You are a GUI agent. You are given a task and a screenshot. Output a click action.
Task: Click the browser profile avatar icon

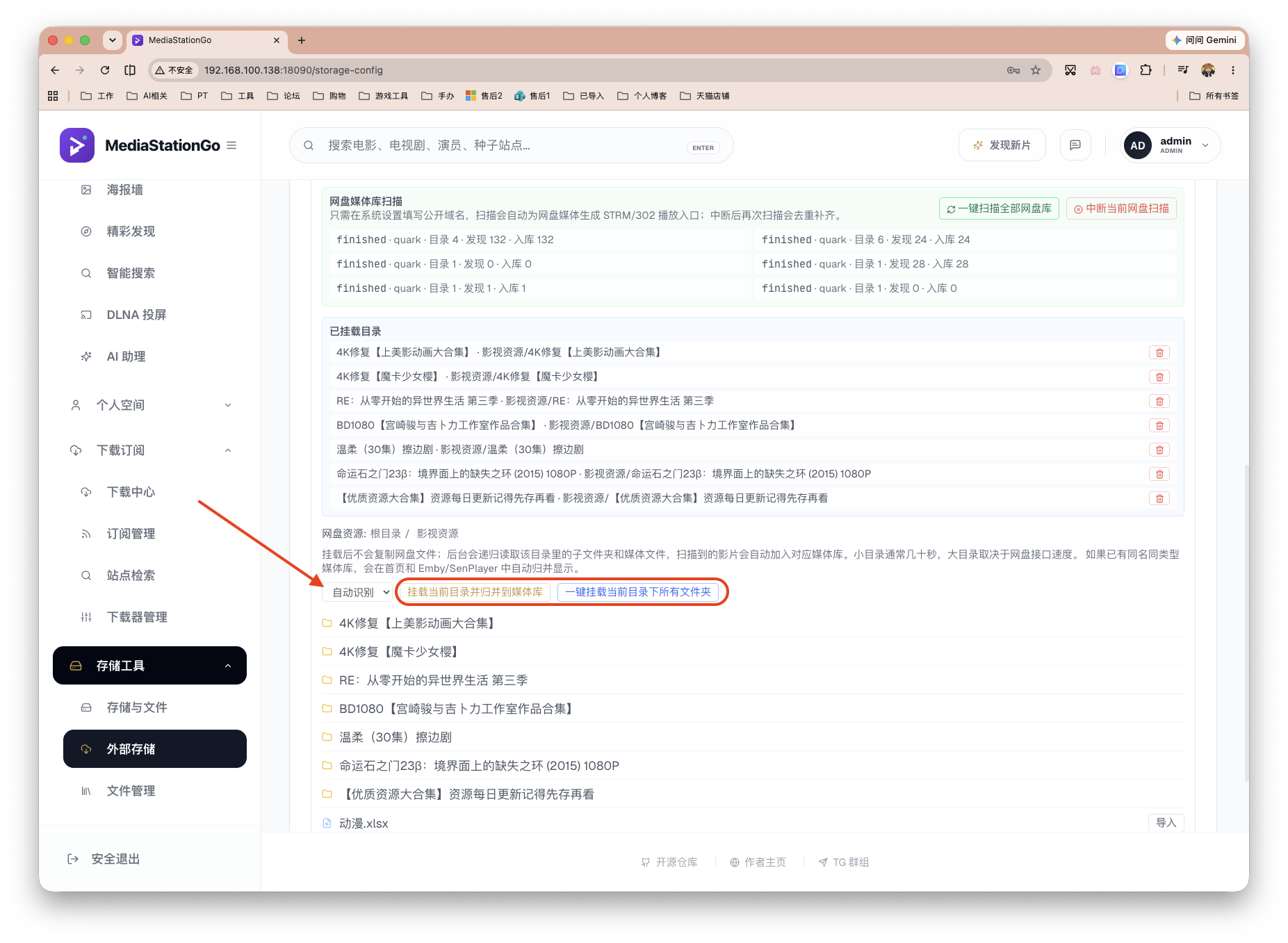[1208, 70]
